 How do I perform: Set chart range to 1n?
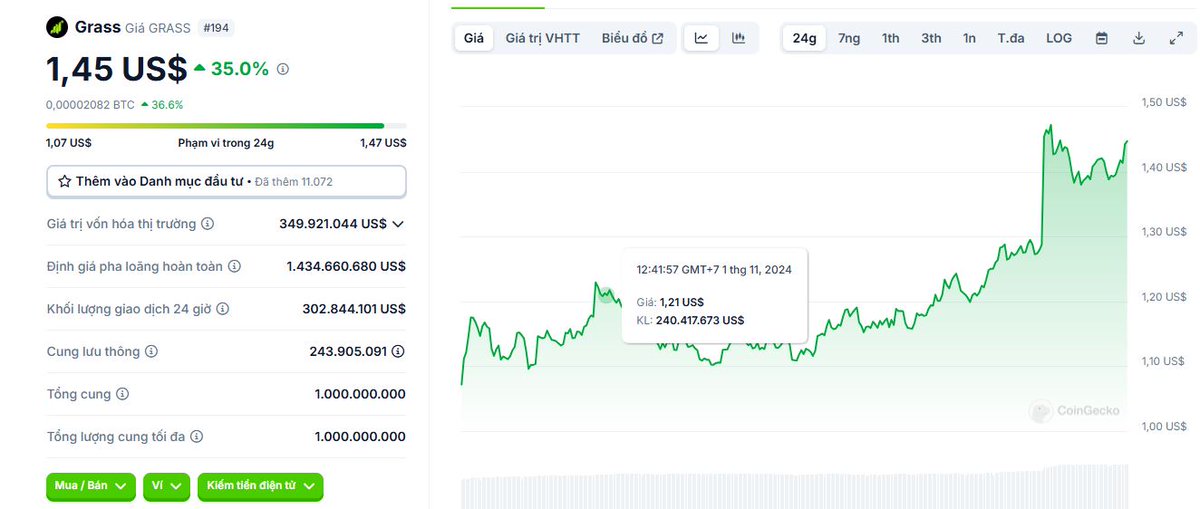(969, 38)
